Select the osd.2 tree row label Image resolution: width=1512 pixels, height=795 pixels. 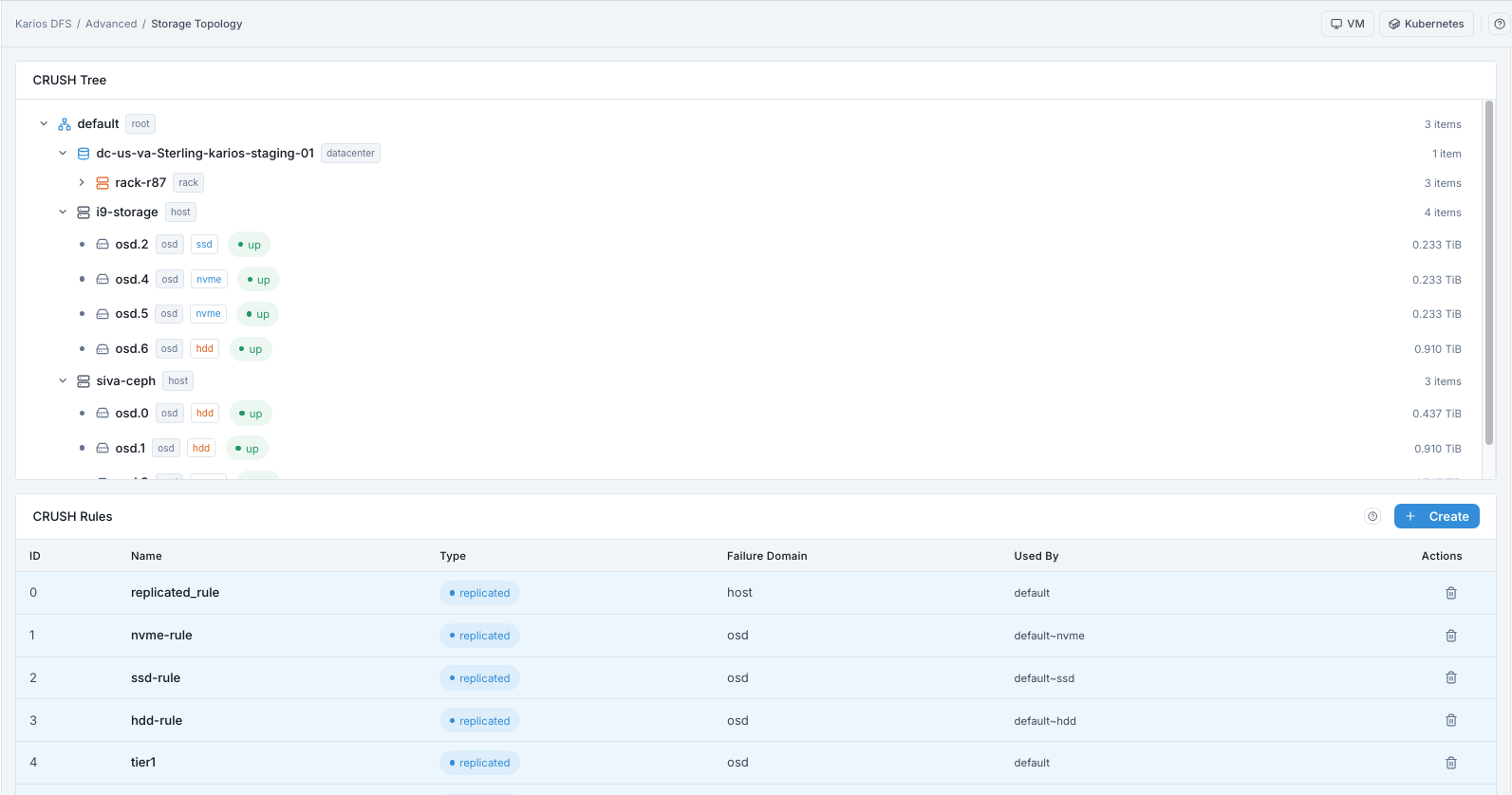click(132, 245)
